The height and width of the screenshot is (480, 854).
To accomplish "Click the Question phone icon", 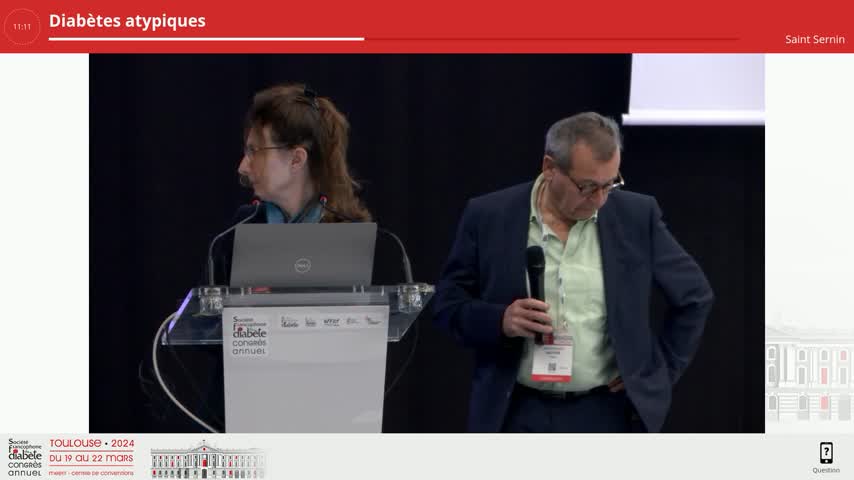I will coord(826,453).
